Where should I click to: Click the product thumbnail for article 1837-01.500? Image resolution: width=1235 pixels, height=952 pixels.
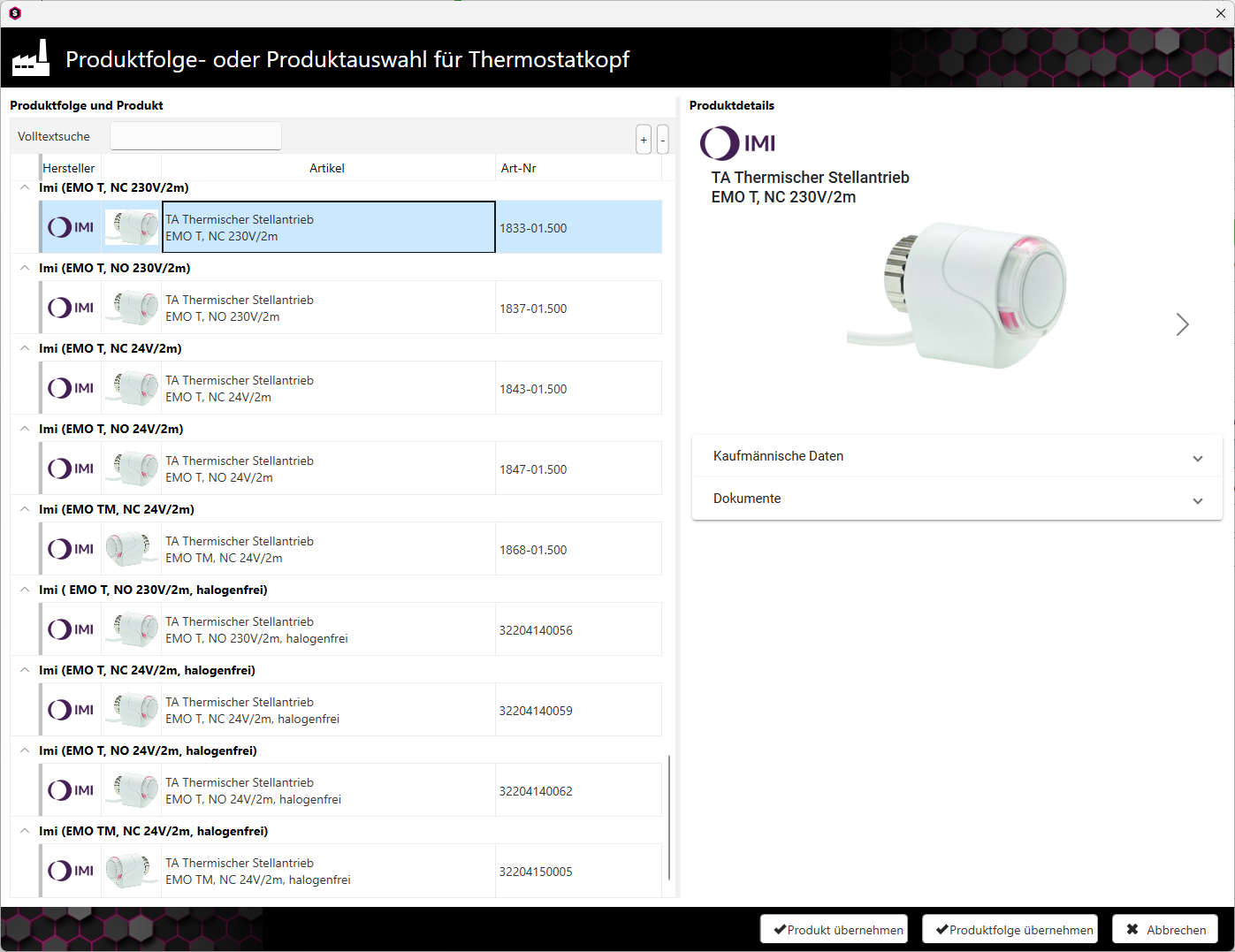[x=132, y=308]
